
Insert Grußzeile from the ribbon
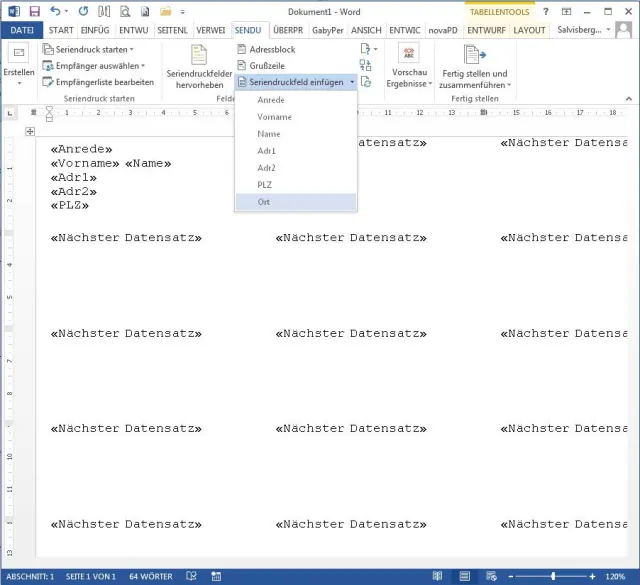[x=244, y=65]
